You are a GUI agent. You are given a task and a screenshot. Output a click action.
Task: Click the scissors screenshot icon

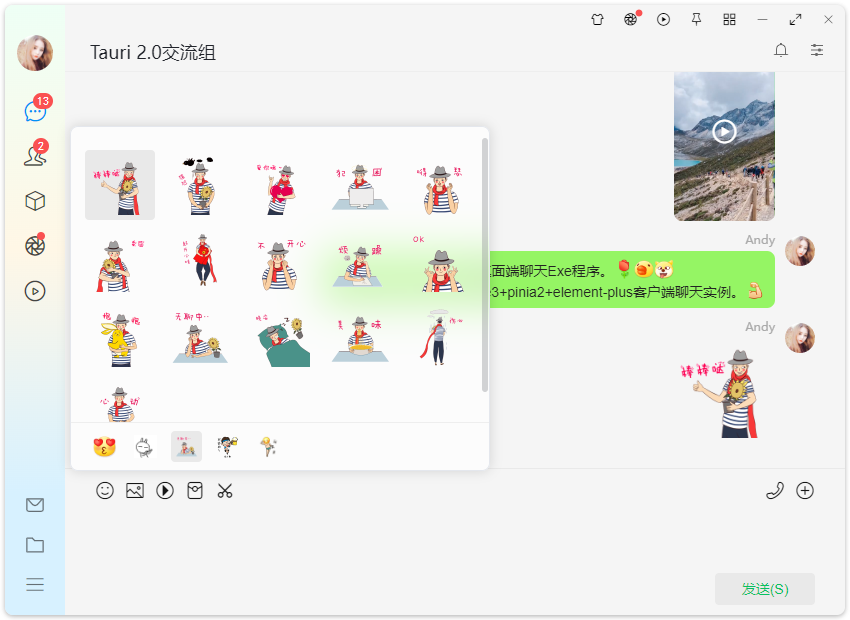225,491
